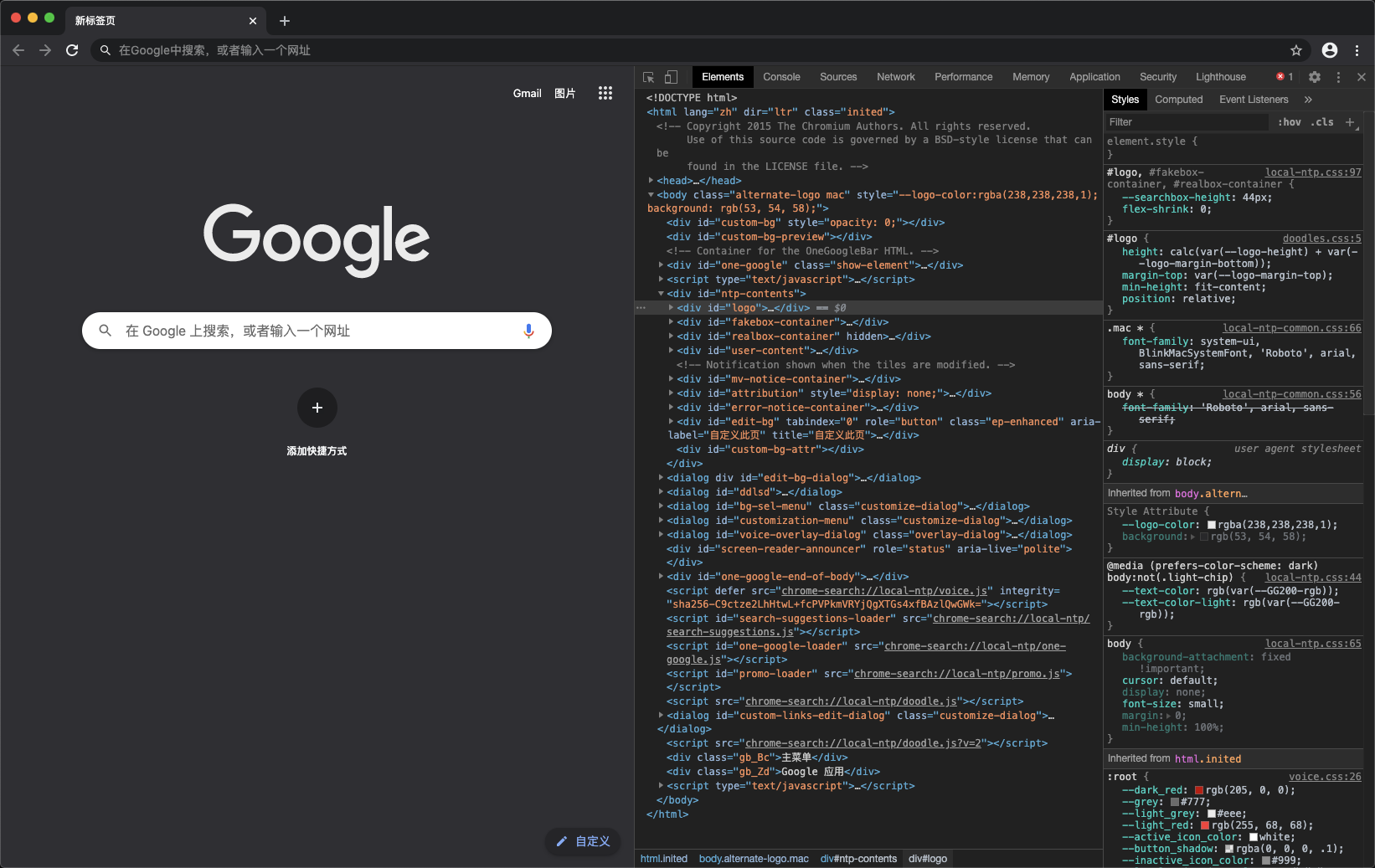Click the back navigation arrow

click(x=18, y=50)
